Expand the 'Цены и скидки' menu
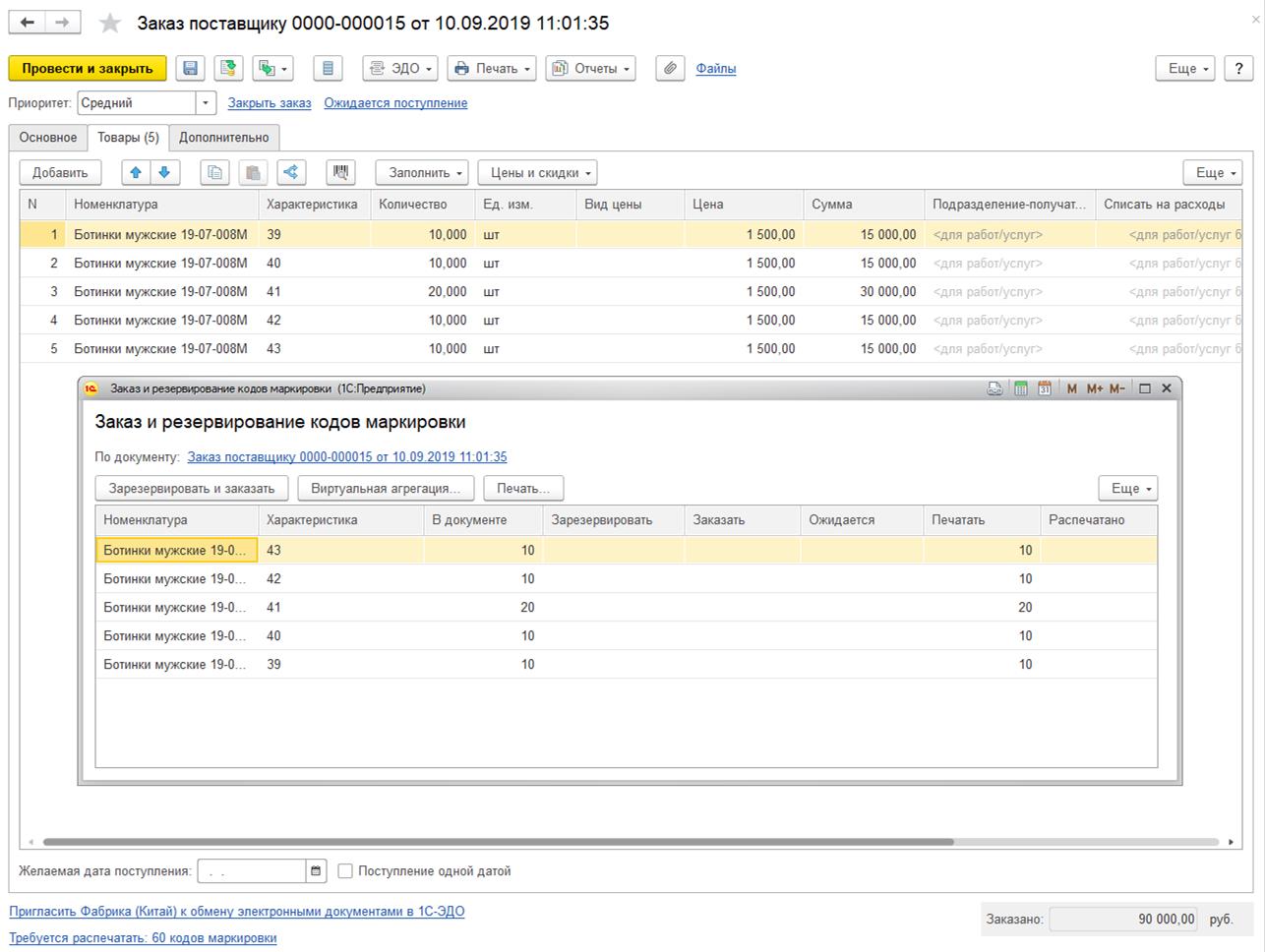The height and width of the screenshot is (952, 1265). tap(537, 173)
